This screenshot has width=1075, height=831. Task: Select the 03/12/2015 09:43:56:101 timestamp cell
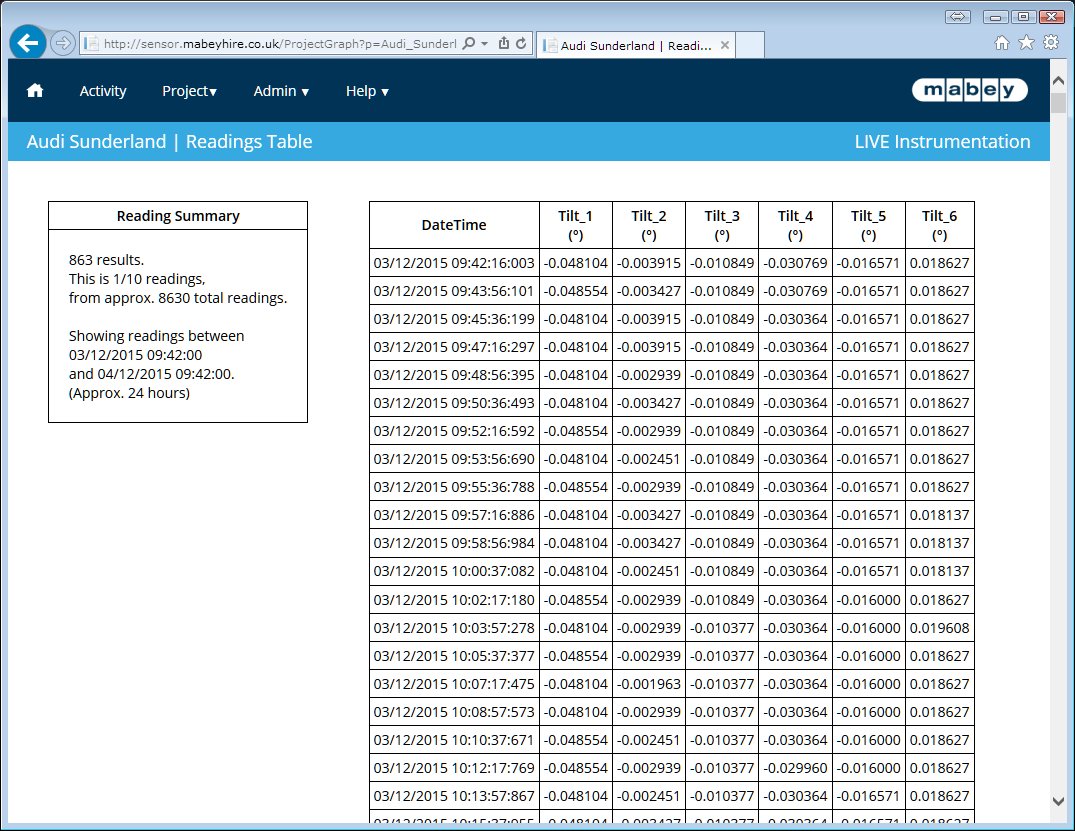click(454, 291)
